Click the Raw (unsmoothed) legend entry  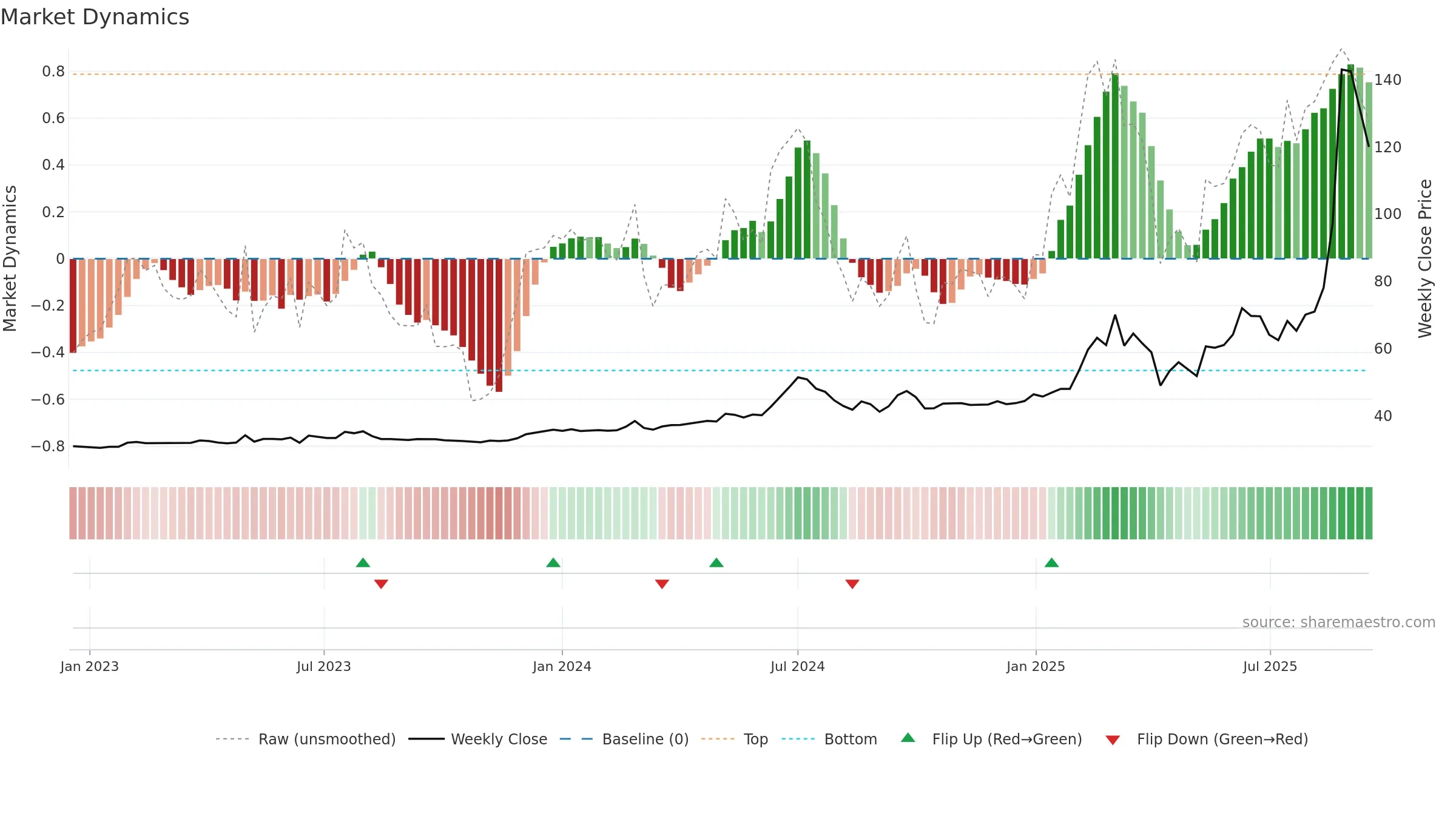click(306, 739)
